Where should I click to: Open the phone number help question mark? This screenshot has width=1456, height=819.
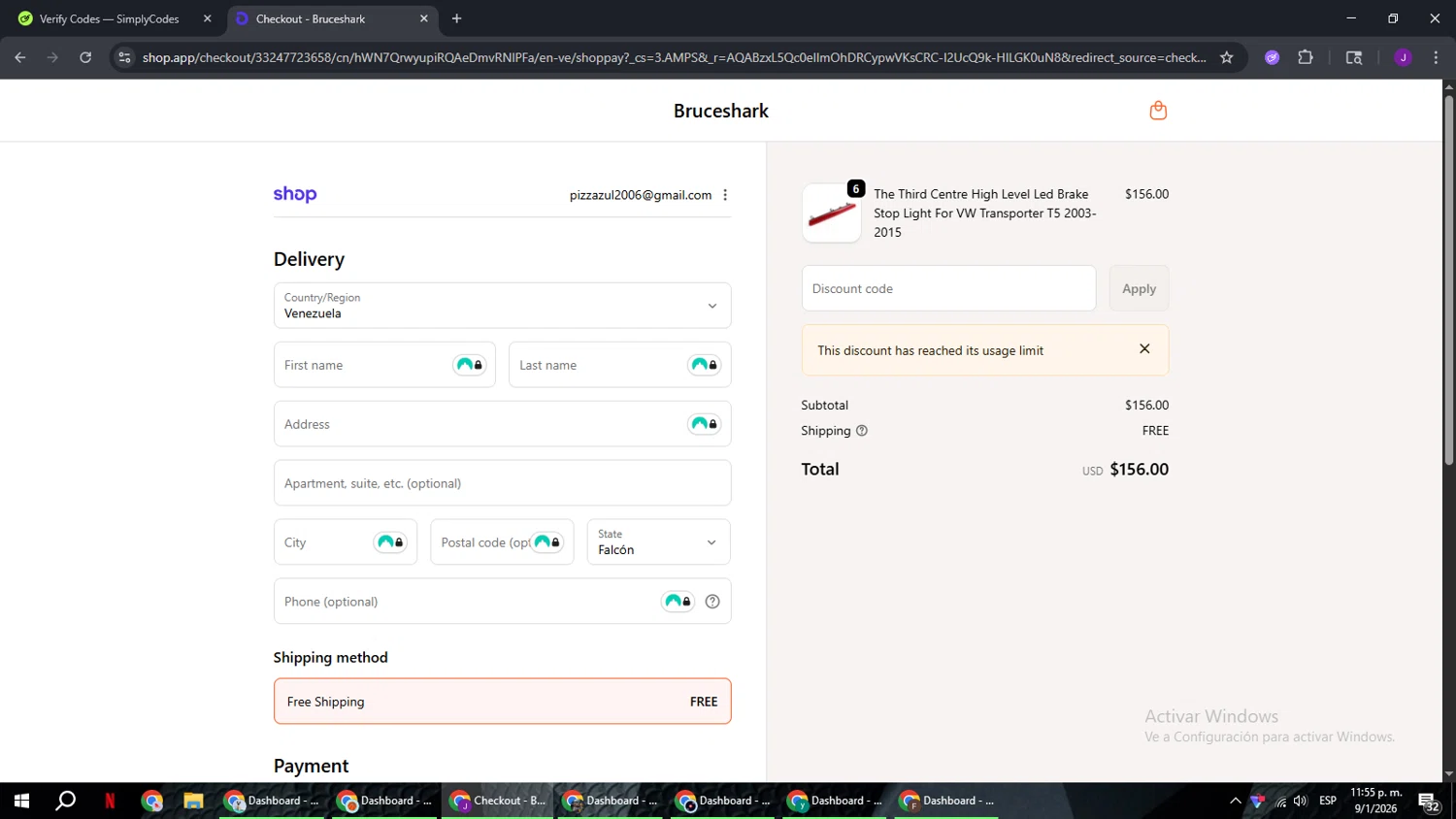click(712, 602)
